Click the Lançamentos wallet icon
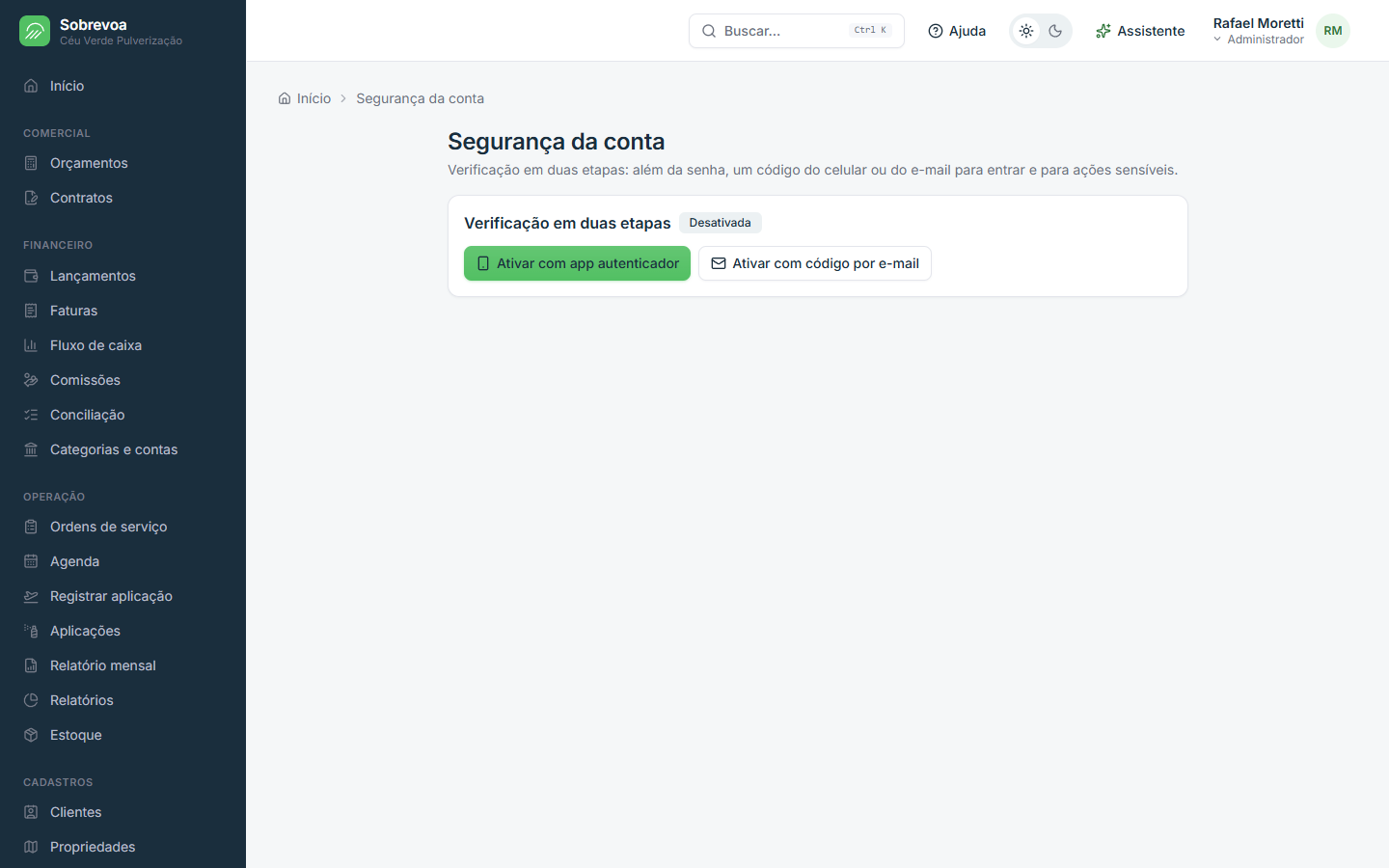Screen dimensions: 1389x868 tap(31, 276)
